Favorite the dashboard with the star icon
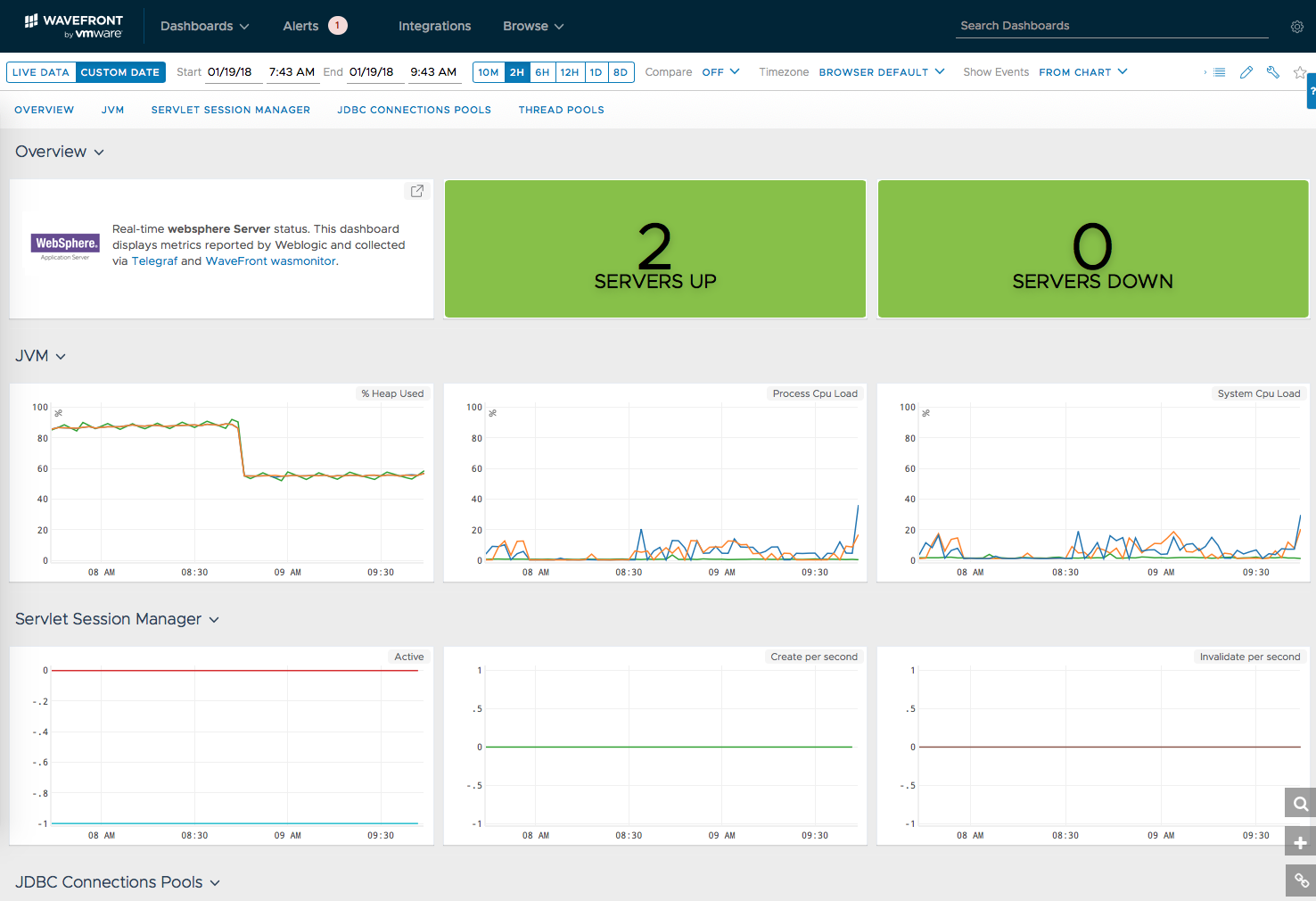The image size is (1316, 901). click(x=1300, y=72)
